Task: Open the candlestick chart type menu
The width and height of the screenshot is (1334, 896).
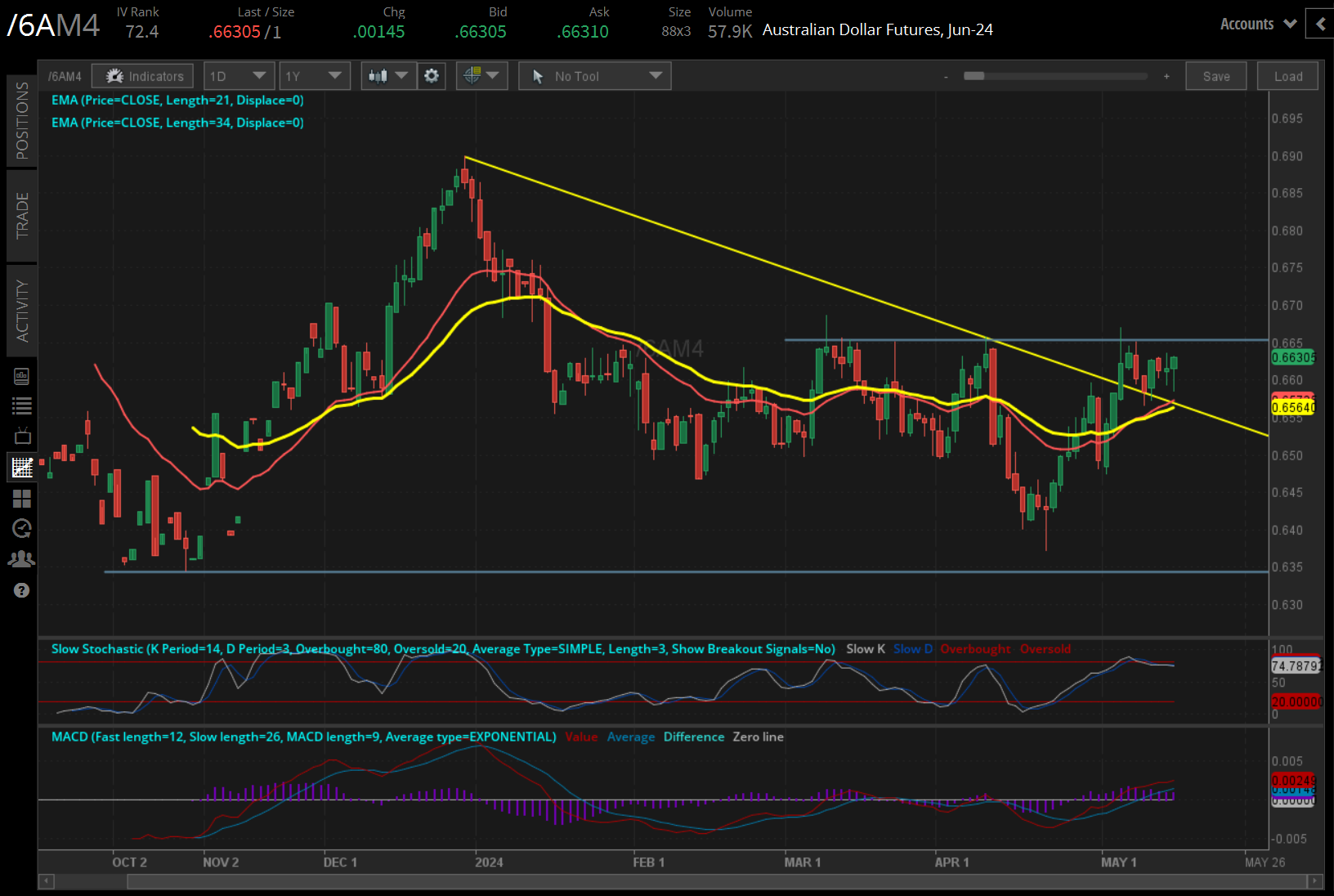Action: pyautogui.click(x=388, y=76)
